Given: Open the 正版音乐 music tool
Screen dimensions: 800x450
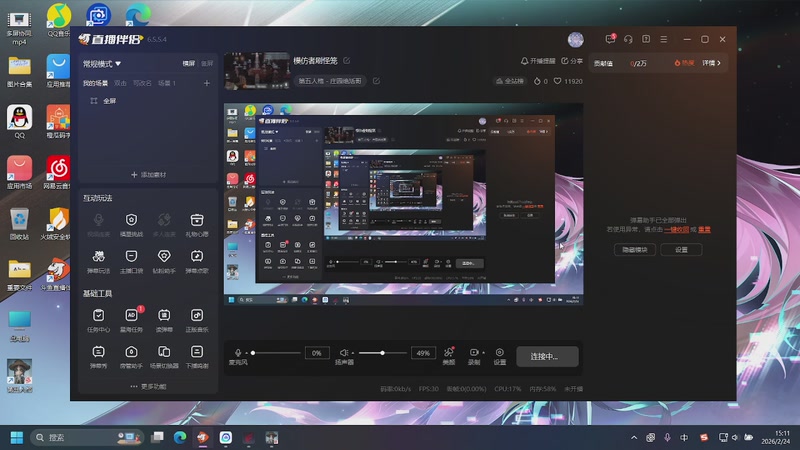Looking at the screenshot, I should (x=196, y=320).
